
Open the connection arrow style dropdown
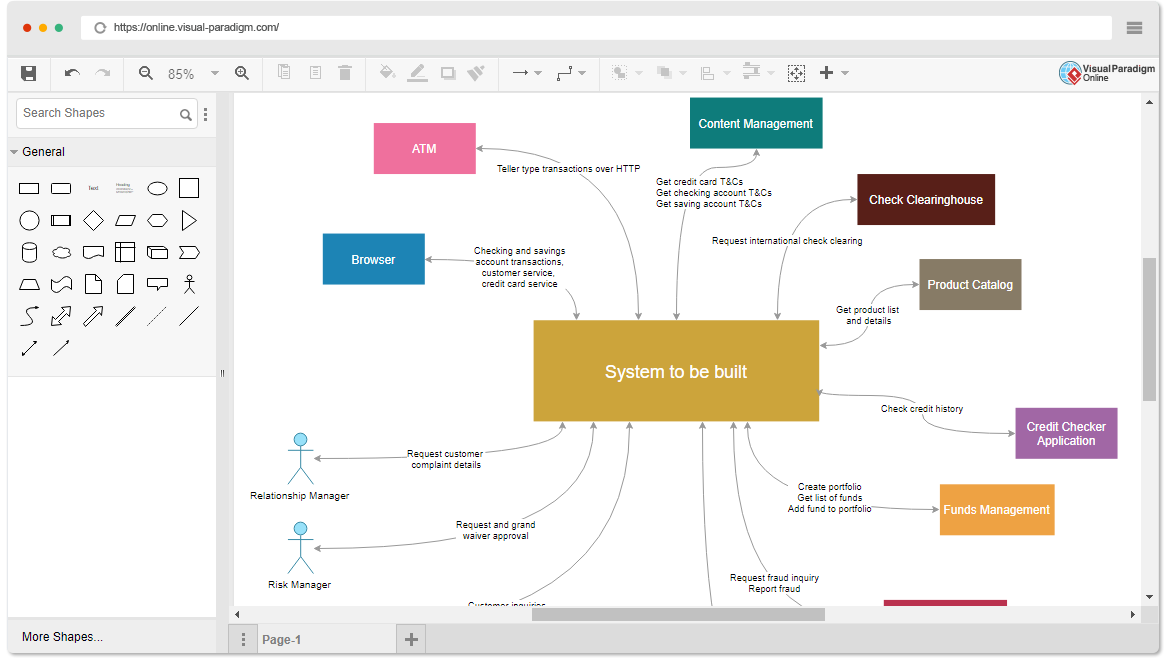pos(527,73)
